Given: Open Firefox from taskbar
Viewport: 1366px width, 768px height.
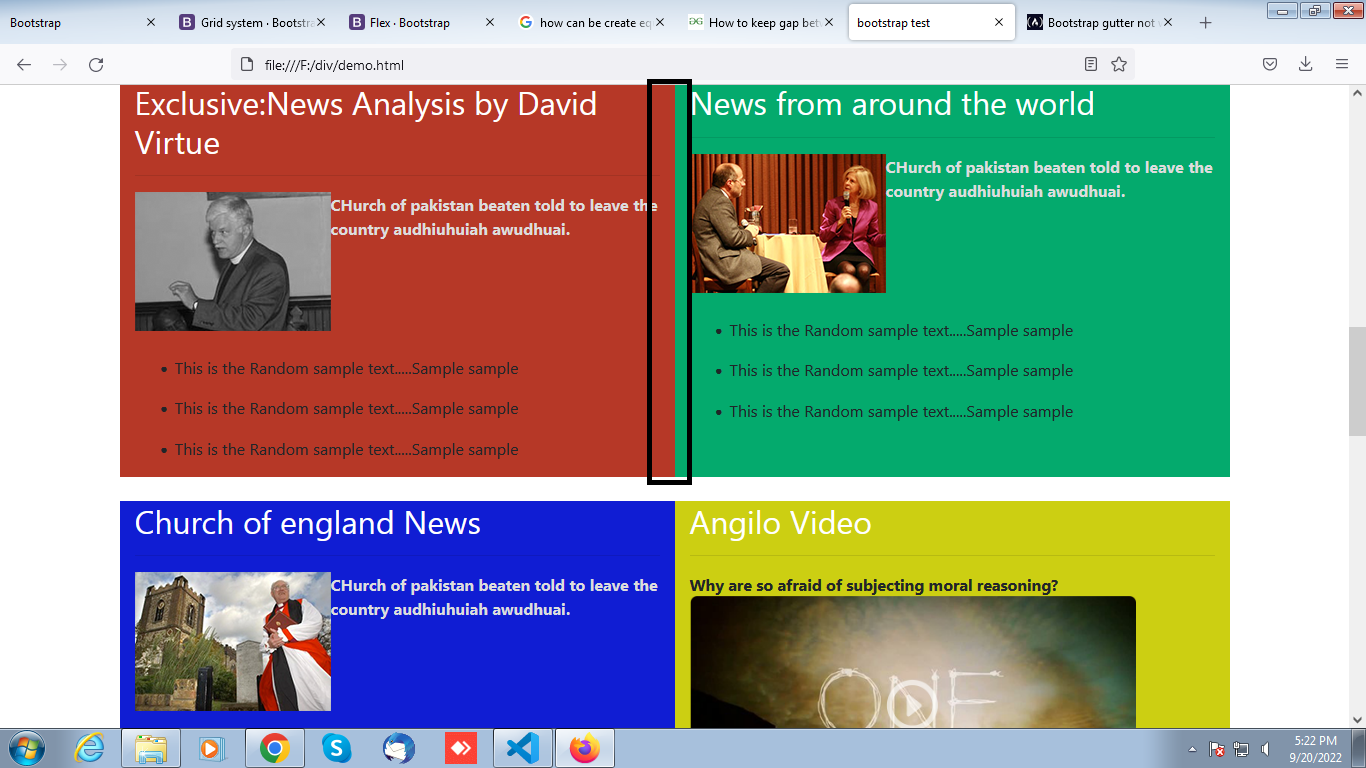Looking at the screenshot, I should pyautogui.click(x=585, y=748).
